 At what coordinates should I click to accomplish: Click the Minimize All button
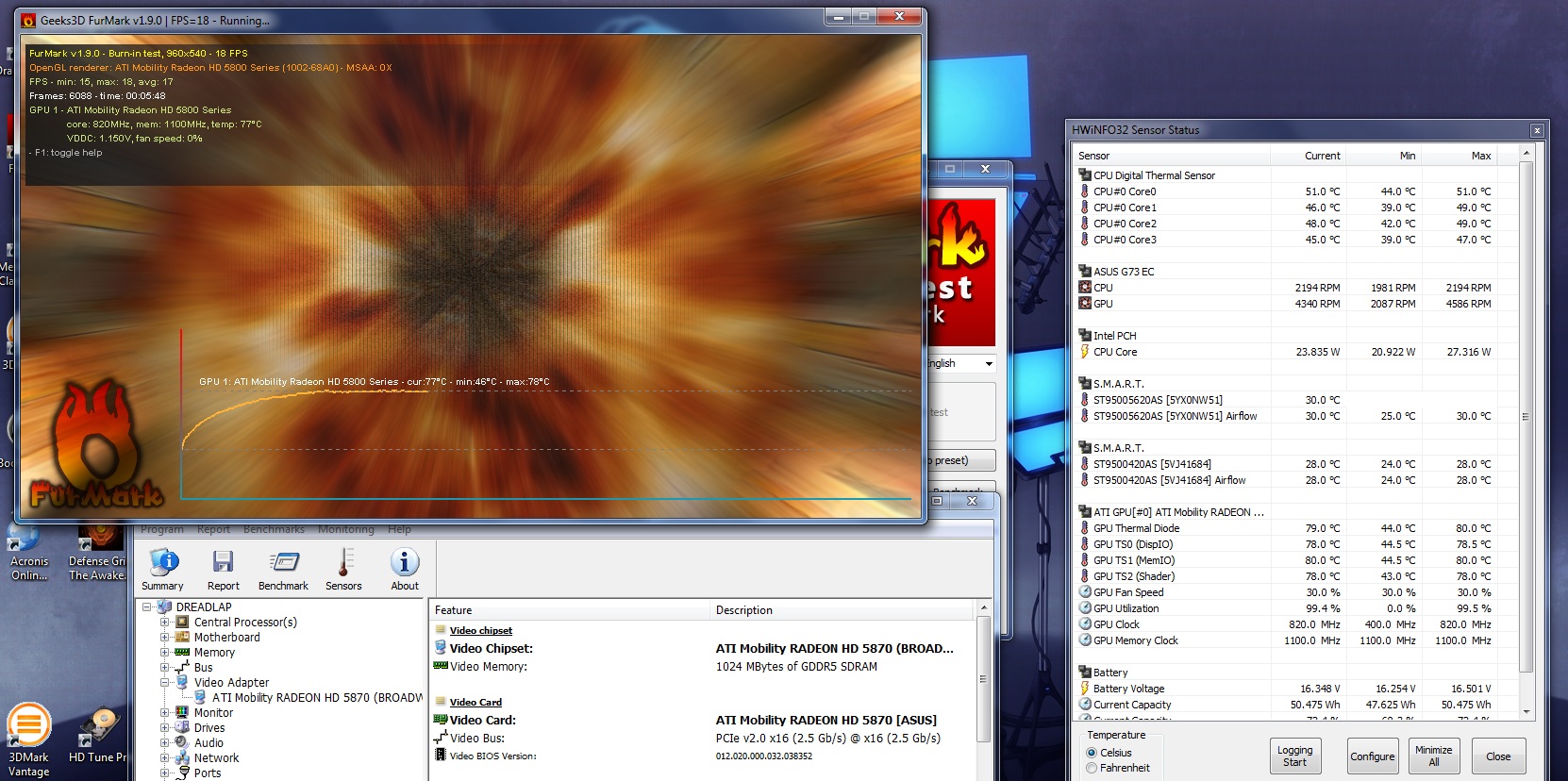1433,756
